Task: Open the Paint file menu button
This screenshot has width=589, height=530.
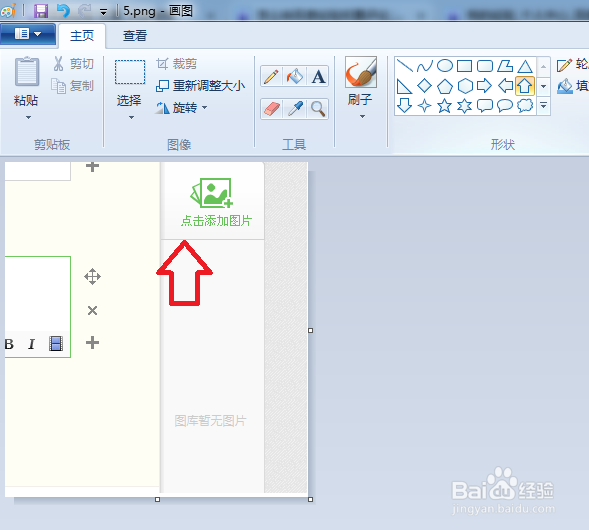Action: click(28, 34)
